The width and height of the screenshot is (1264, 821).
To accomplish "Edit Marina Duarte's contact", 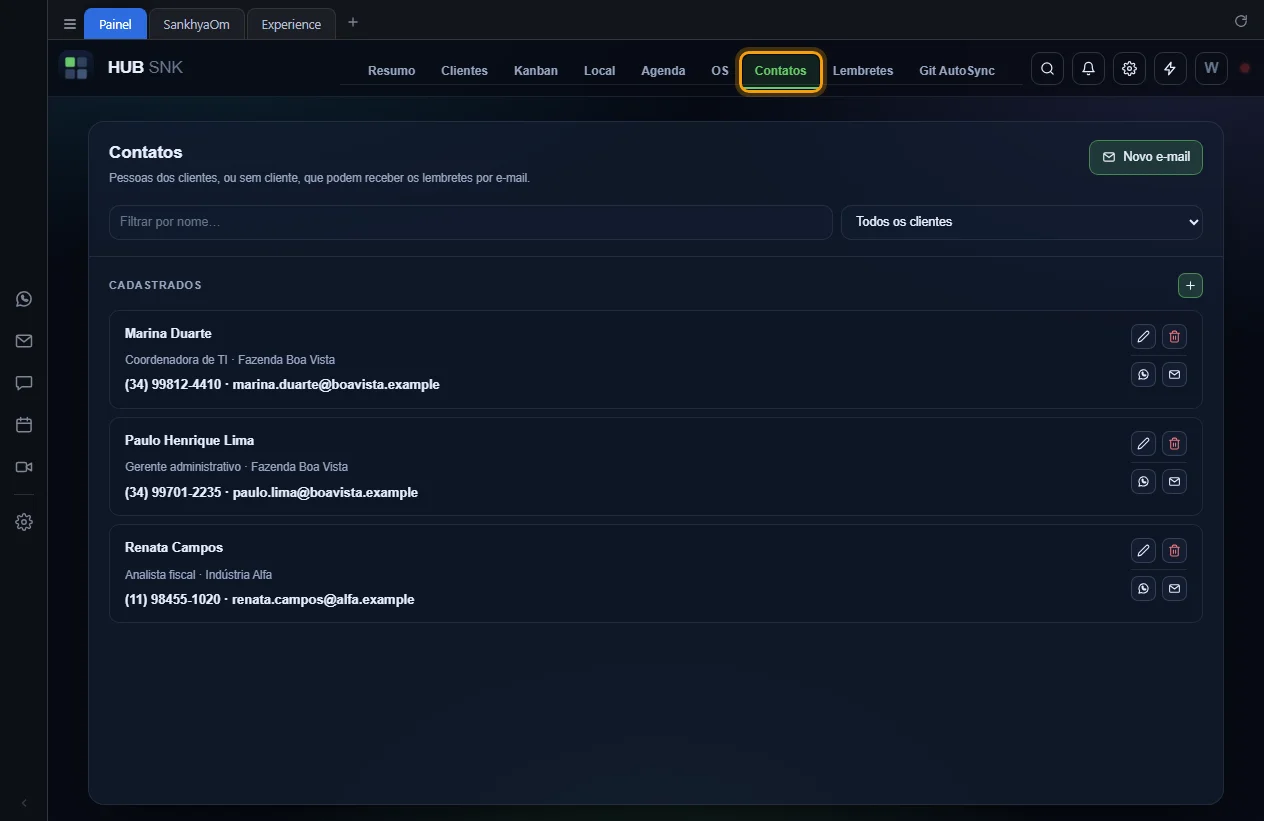I will (1143, 337).
